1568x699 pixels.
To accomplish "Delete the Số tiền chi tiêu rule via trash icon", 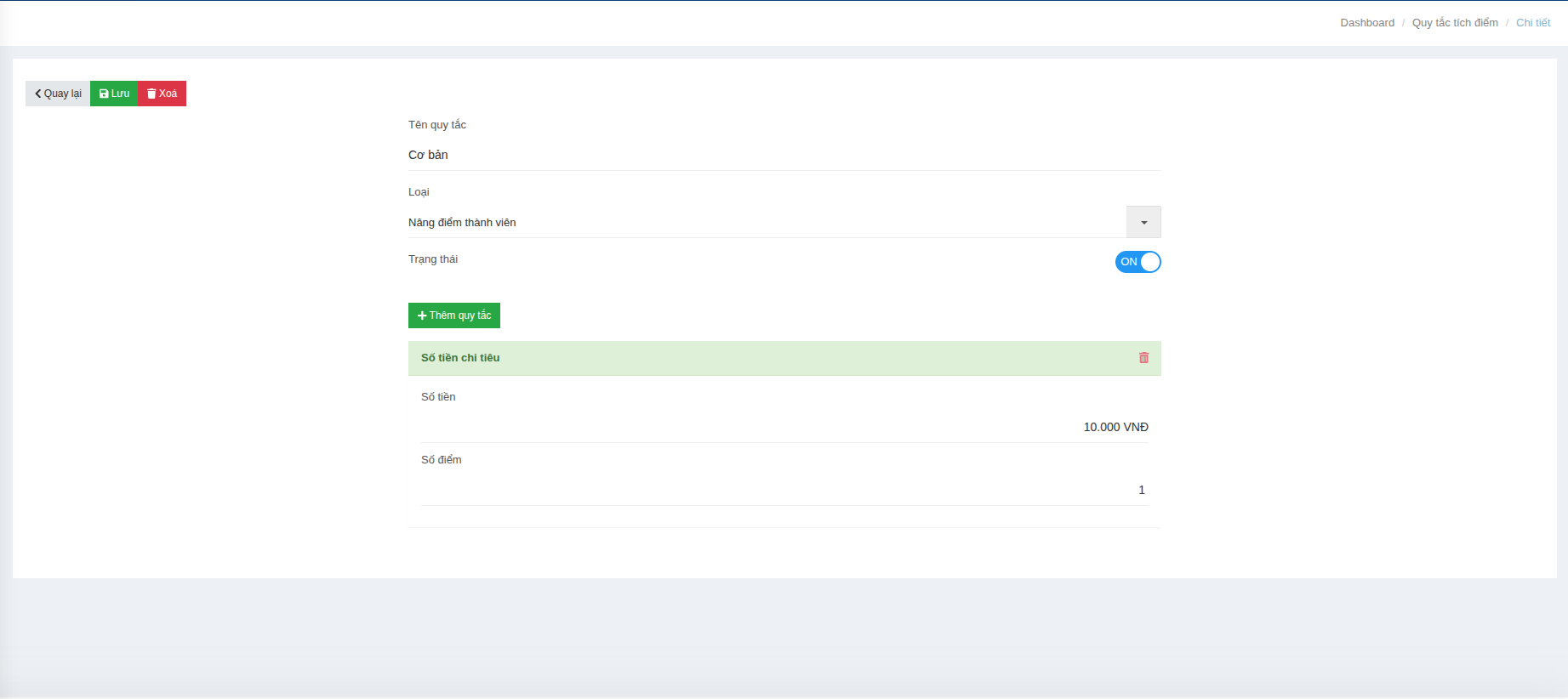I will [x=1143, y=358].
